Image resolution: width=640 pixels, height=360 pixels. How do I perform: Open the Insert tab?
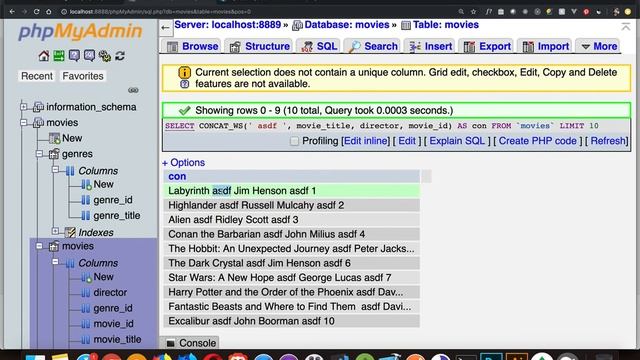(430, 46)
